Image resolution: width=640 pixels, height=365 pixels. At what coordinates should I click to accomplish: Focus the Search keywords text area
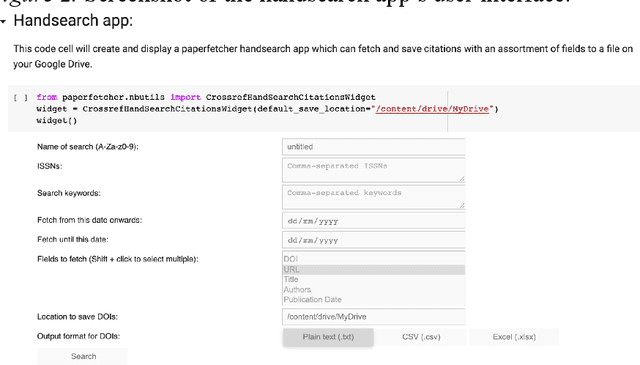click(x=373, y=197)
